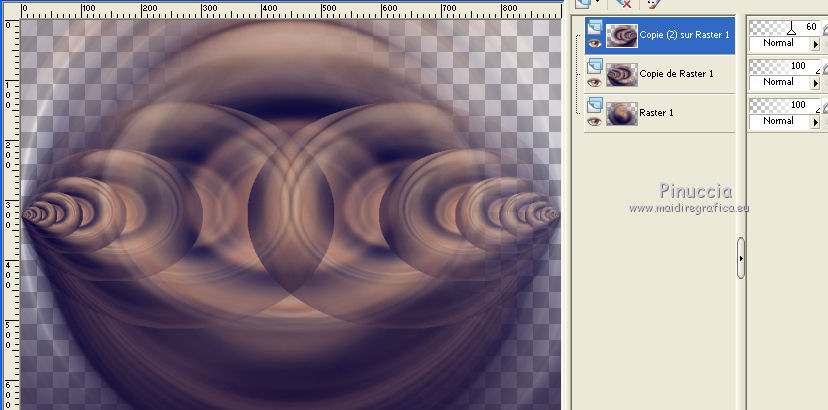The width and height of the screenshot is (828, 410).
Task: Open Normal blend mode dropdown for Raster 1
Action: tap(816, 122)
